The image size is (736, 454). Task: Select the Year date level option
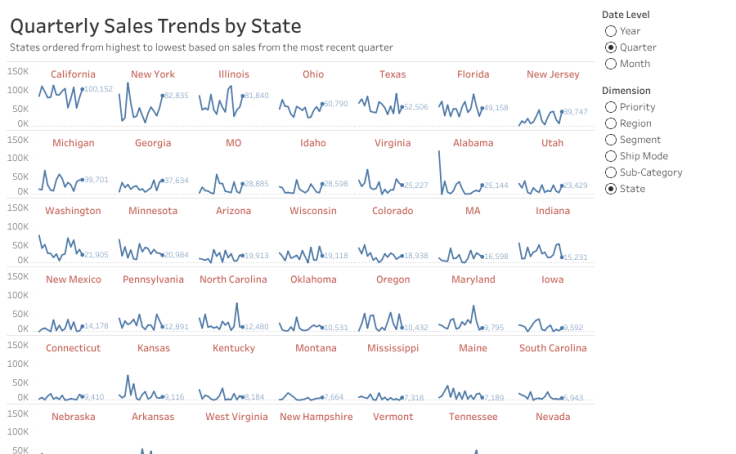pyautogui.click(x=610, y=31)
